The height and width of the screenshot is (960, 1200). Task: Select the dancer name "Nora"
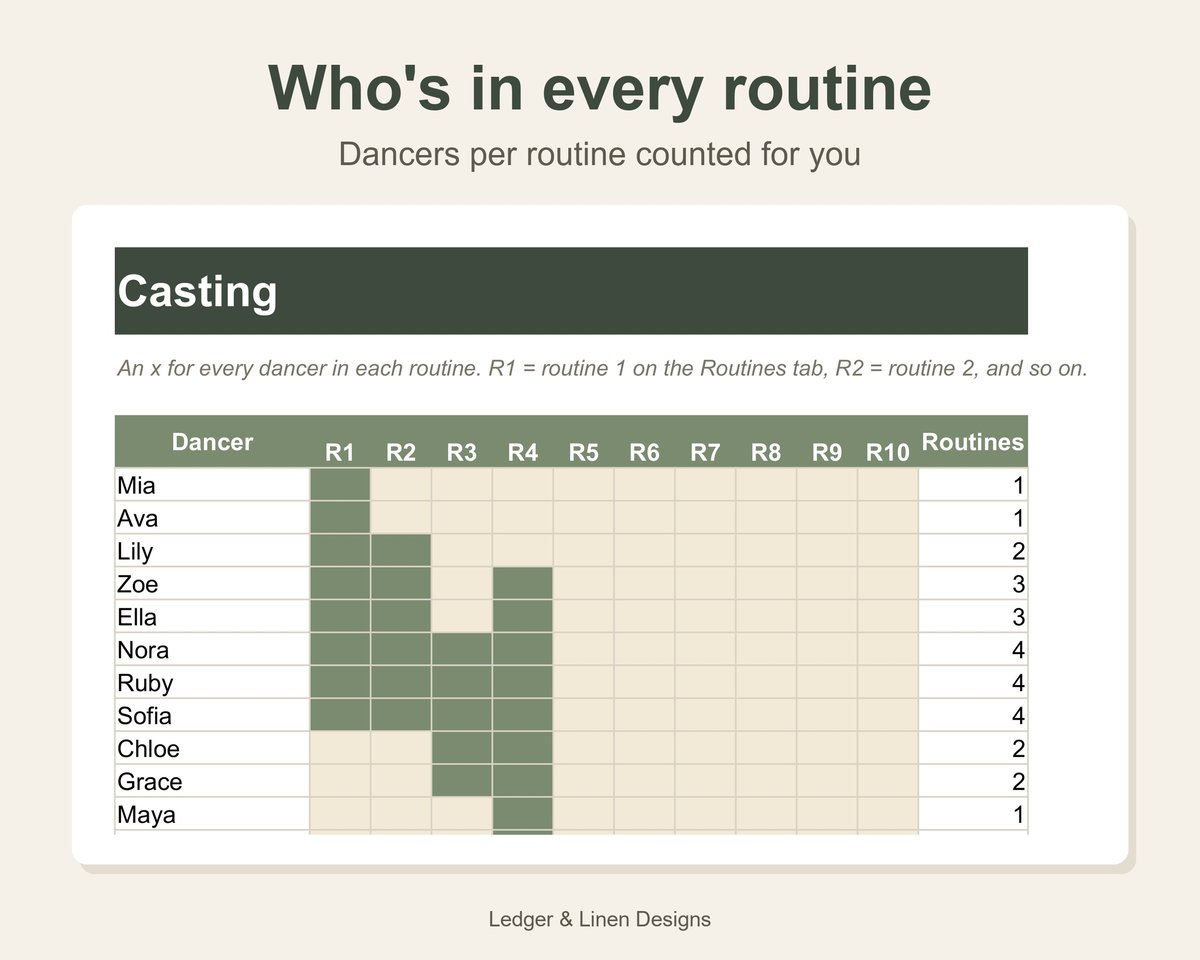(x=144, y=650)
